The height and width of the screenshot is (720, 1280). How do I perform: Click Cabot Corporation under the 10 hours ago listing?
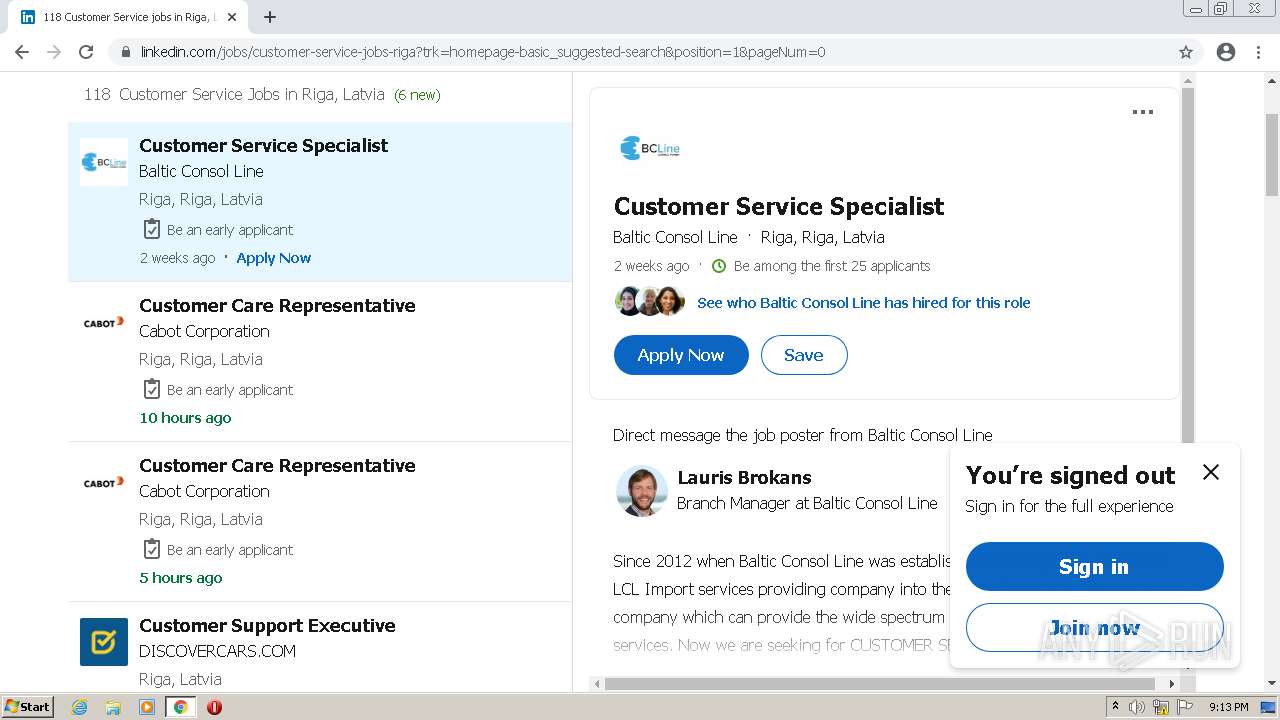[x=204, y=332]
